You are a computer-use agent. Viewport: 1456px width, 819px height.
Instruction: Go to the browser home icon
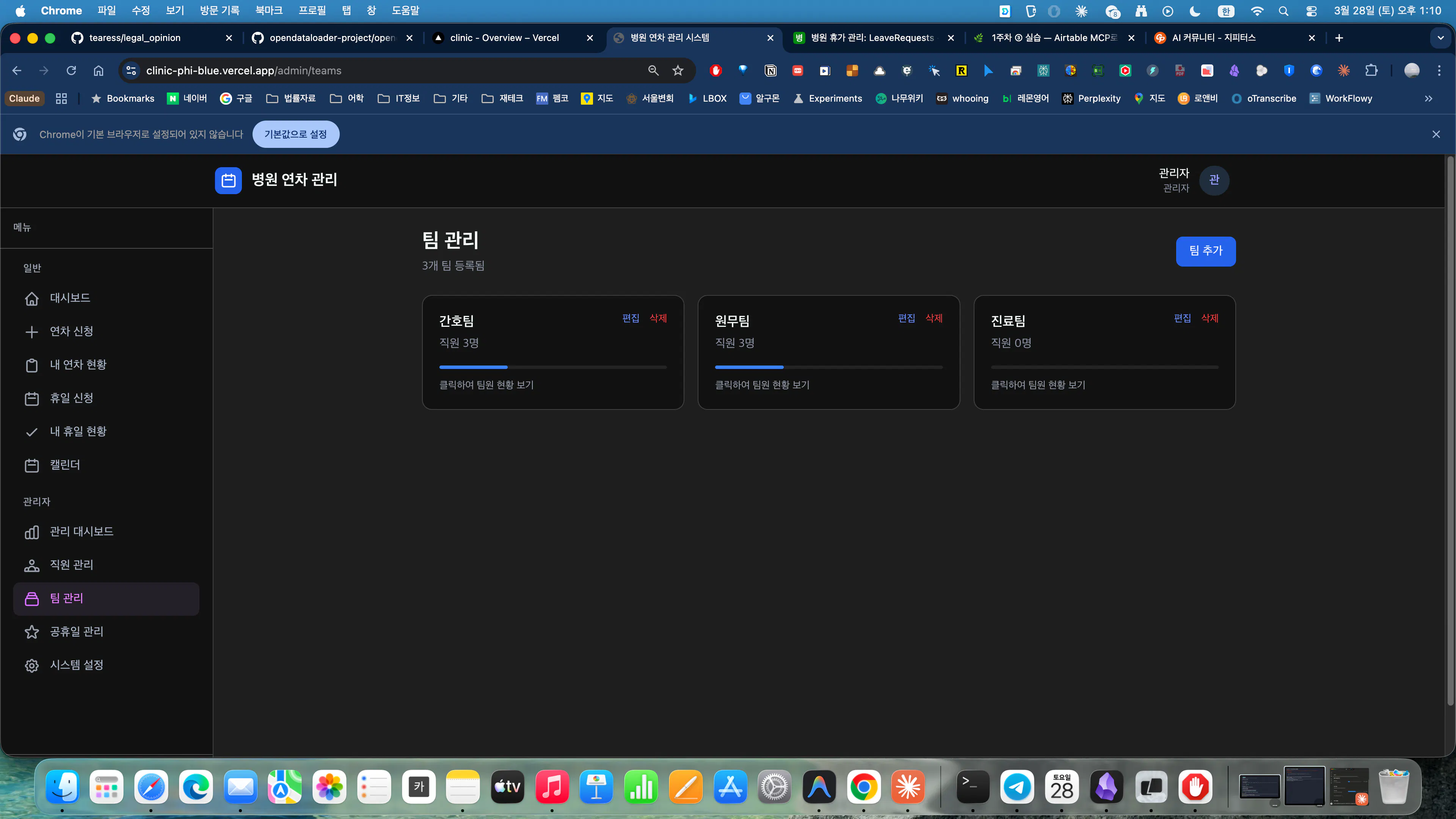[x=98, y=71]
